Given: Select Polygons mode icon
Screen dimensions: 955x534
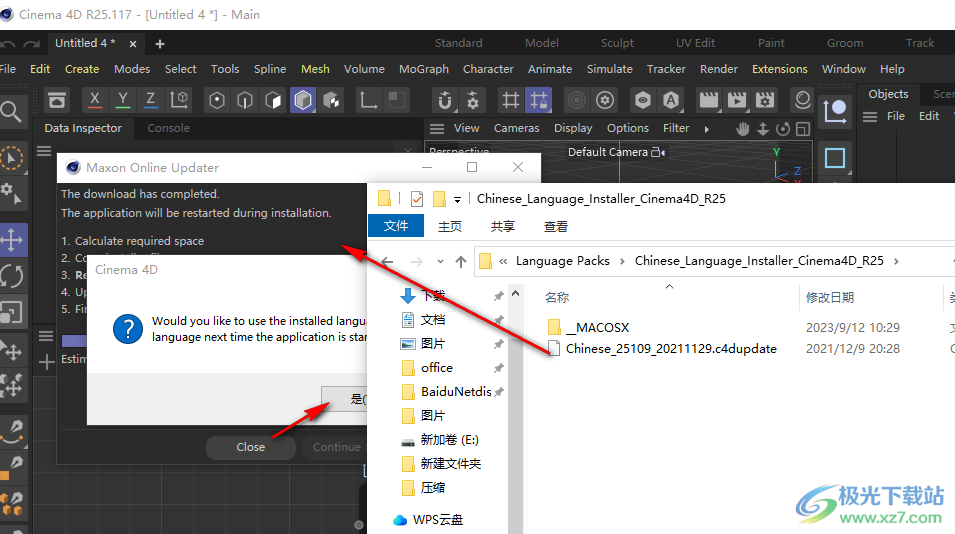Looking at the screenshot, I should (273, 100).
